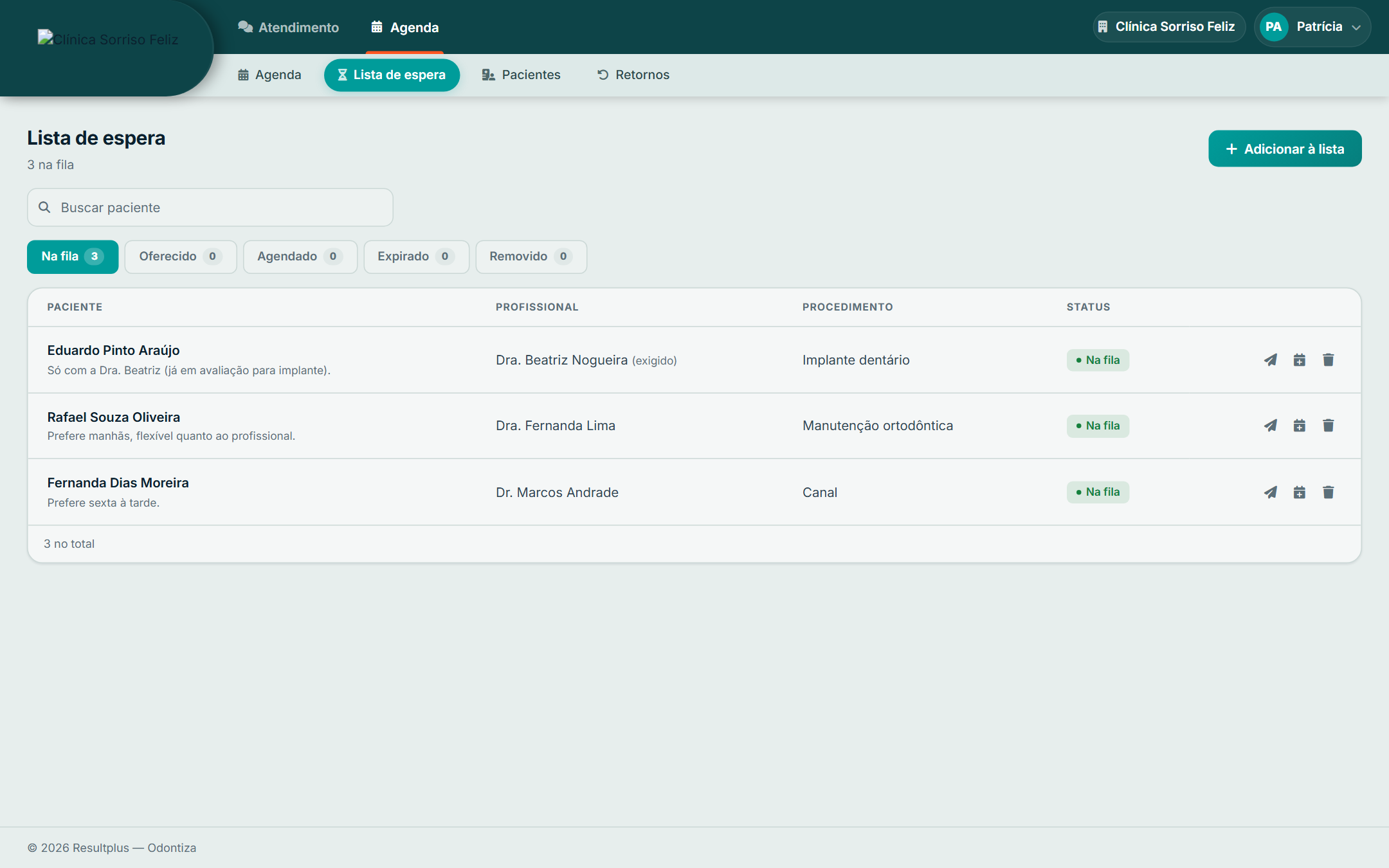Switch to the Agenda sub-tab
The width and height of the screenshot is (1389, 868).
pyautogui.click(x=269, y=75)
